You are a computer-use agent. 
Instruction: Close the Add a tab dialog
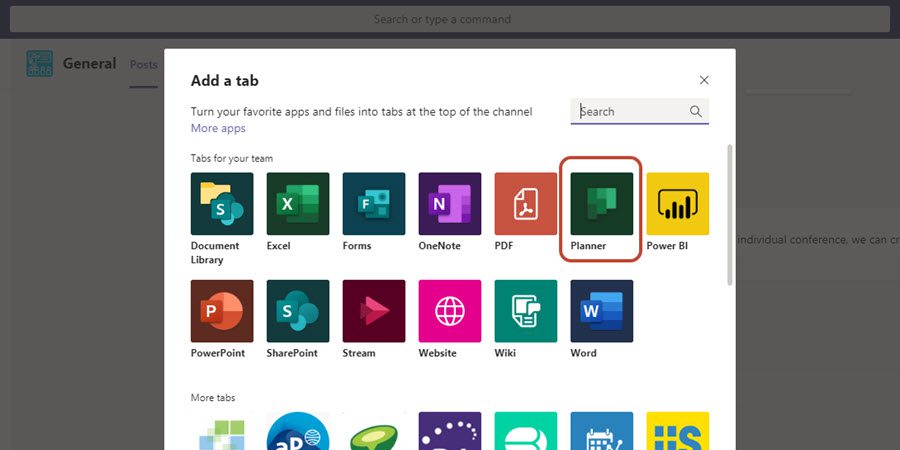point(704,80)
